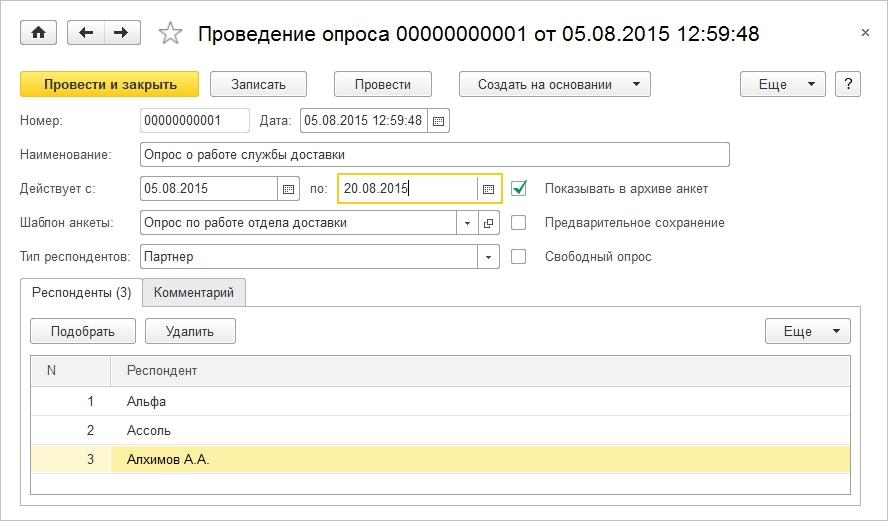Open calendar picker for Дата field
The height and width of the screenshot is (521, 888).
pos(438,121)
